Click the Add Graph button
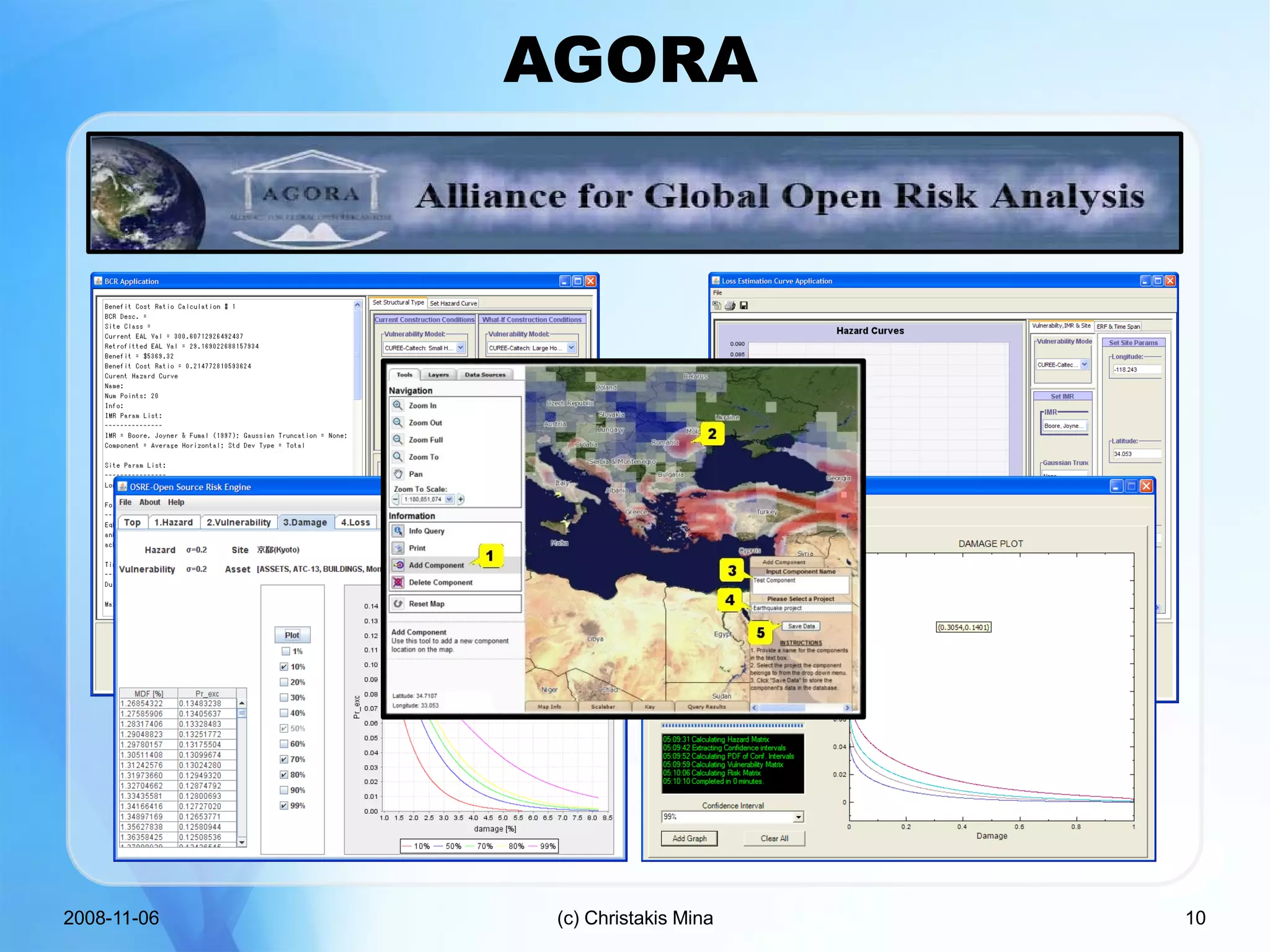Image resolution: width=1270 pixels, height=952 pixels. 689,839
